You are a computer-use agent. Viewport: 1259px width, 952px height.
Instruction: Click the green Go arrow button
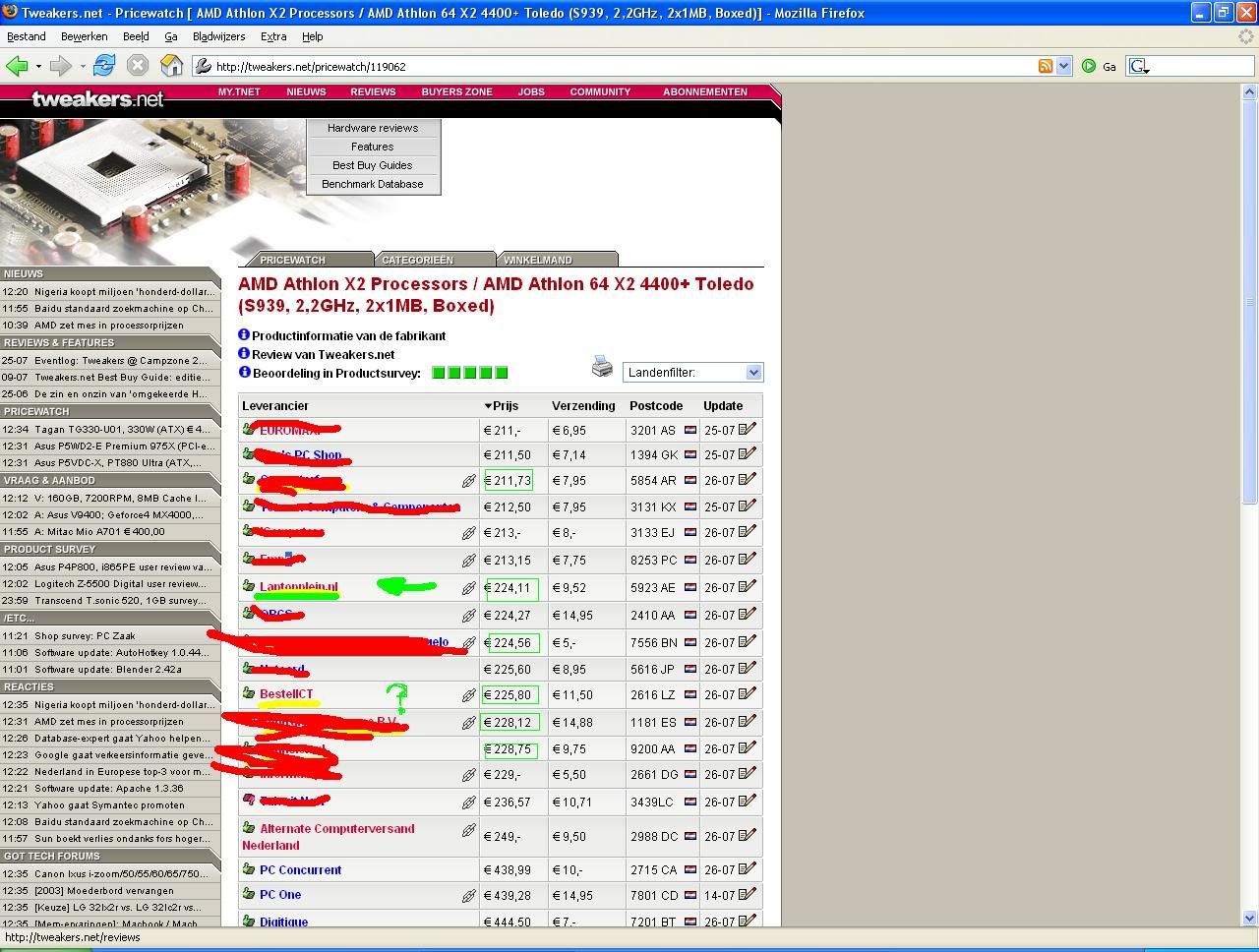1089,66
